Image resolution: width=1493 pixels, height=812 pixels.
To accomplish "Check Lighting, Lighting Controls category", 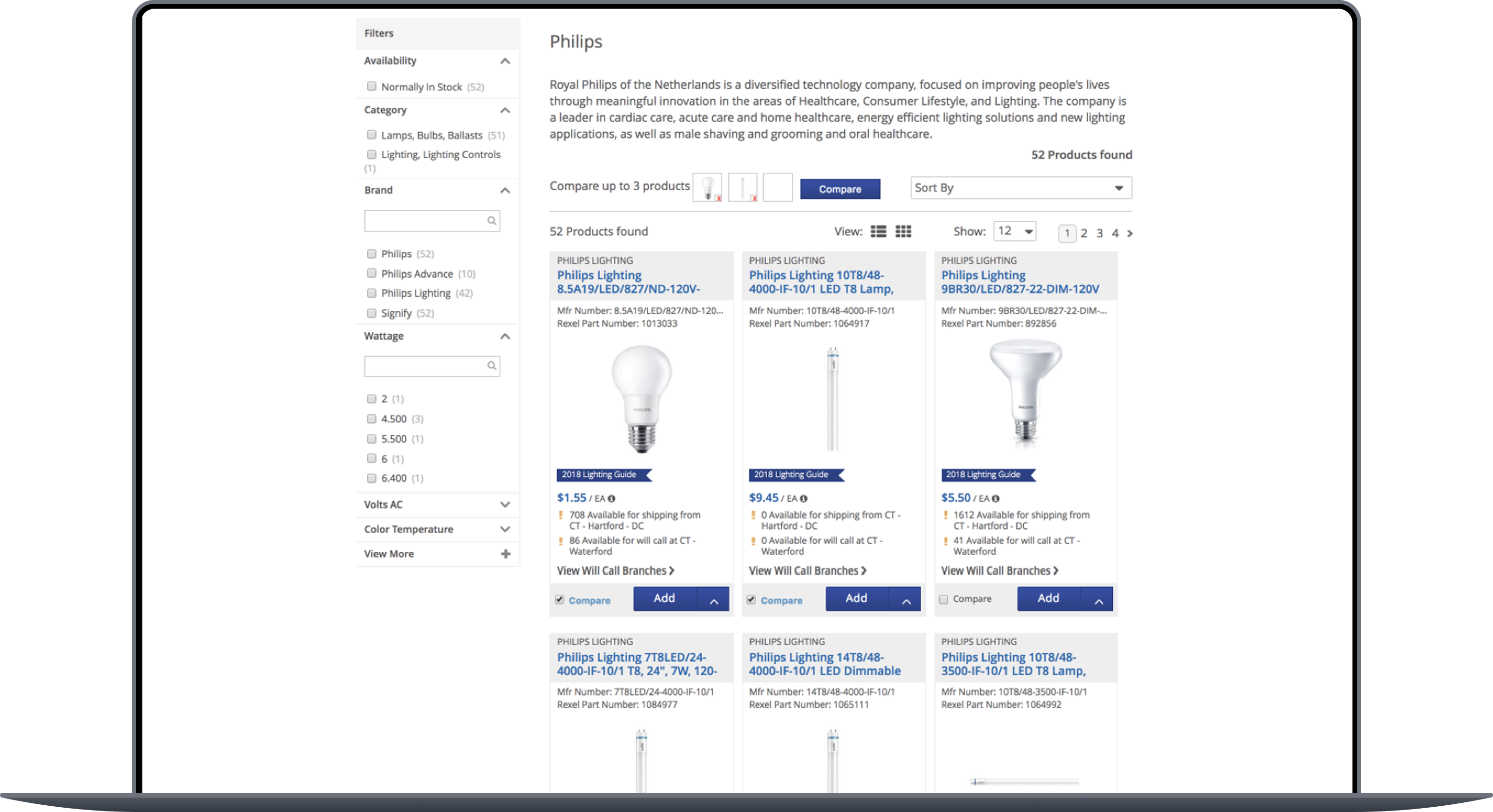I will [x=372, y=154].
